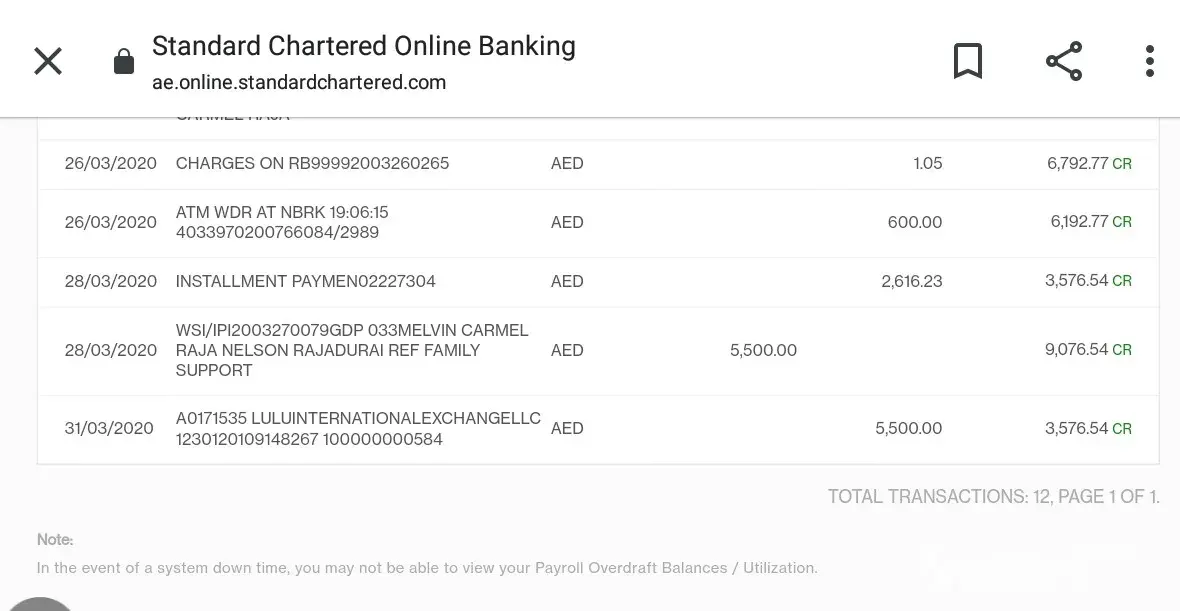1180x611 pixels.
Task: Click the 5,500.00 credit amount
Action: point(763,350)
